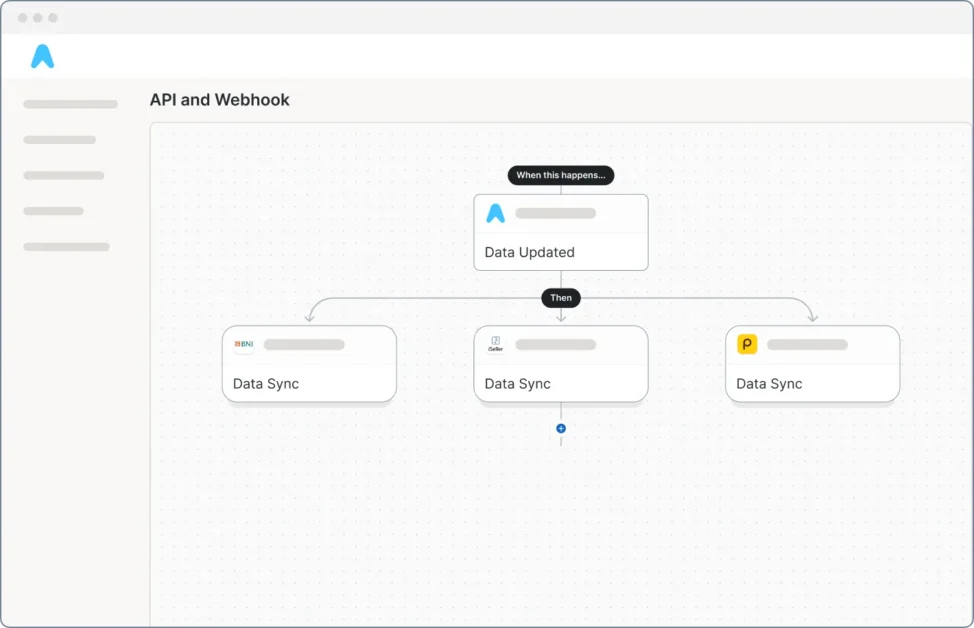
Task: Open the first sidebar menu item
Action: 70,104
